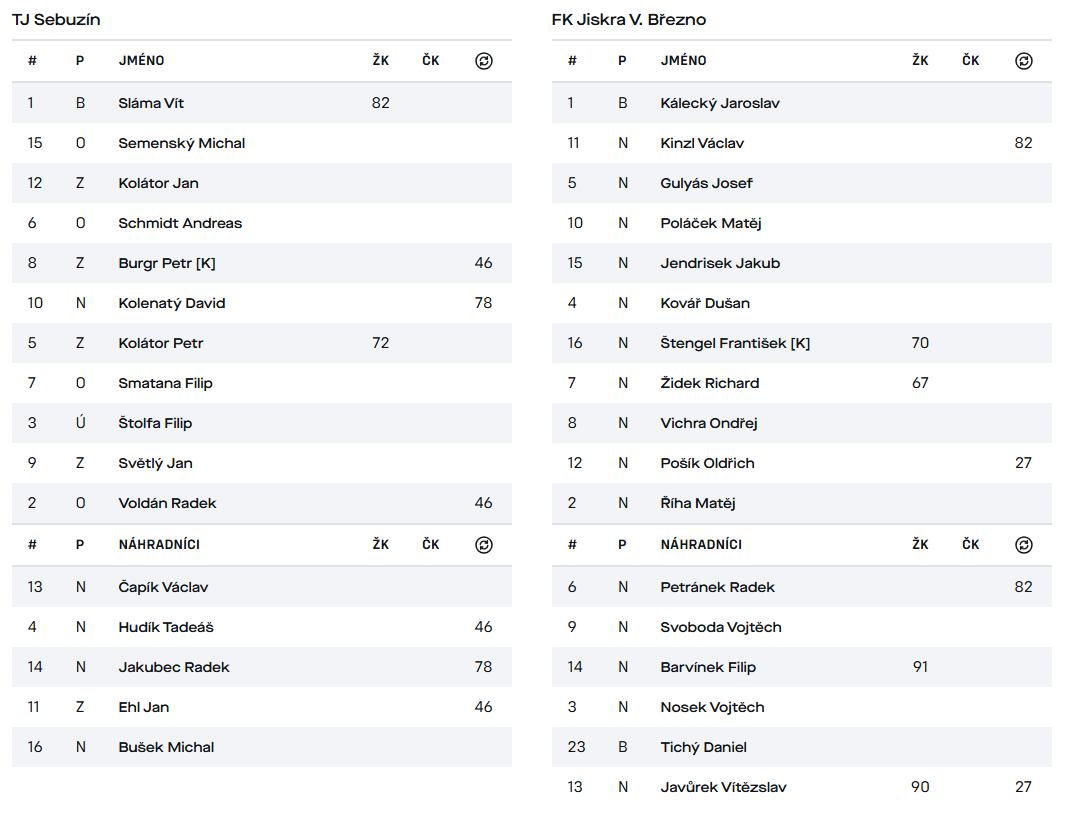Click substitution icon in FK Jiskra starters header

tap(1023, 61)
